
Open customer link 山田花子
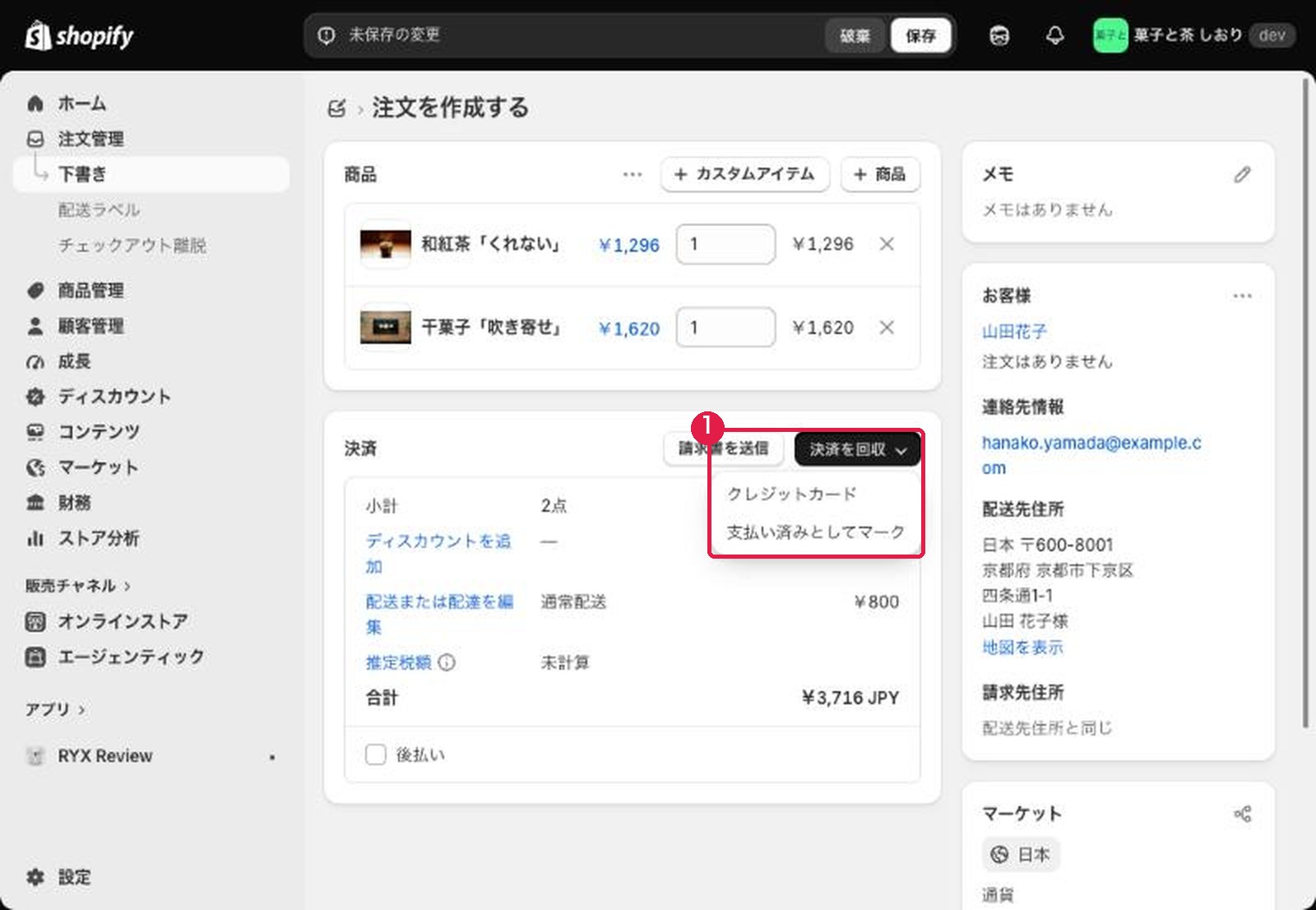pyautogui.click(x=1014, y=332)
